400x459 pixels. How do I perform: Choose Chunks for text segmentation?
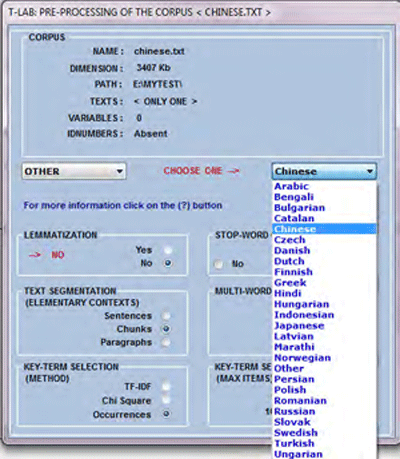[166, 329]
